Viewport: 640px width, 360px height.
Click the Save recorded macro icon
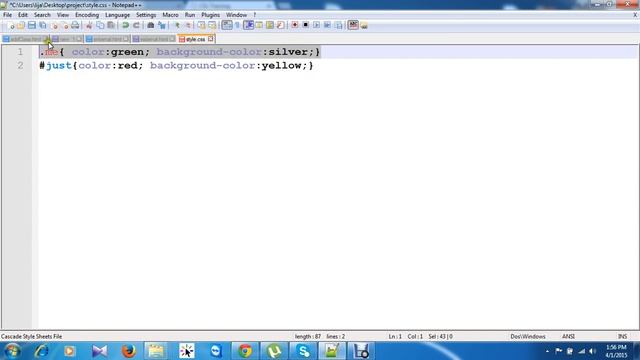(338, 25)
